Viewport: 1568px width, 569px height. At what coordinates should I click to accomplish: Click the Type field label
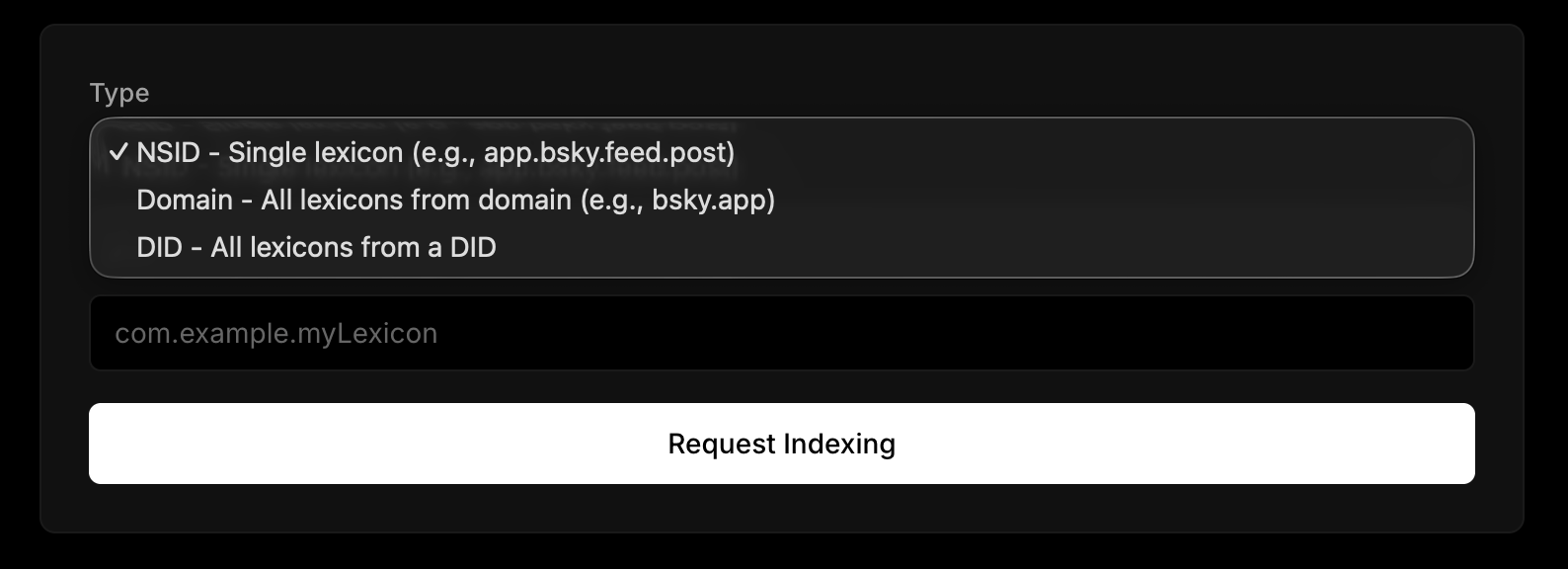click(x=119, y=93)
